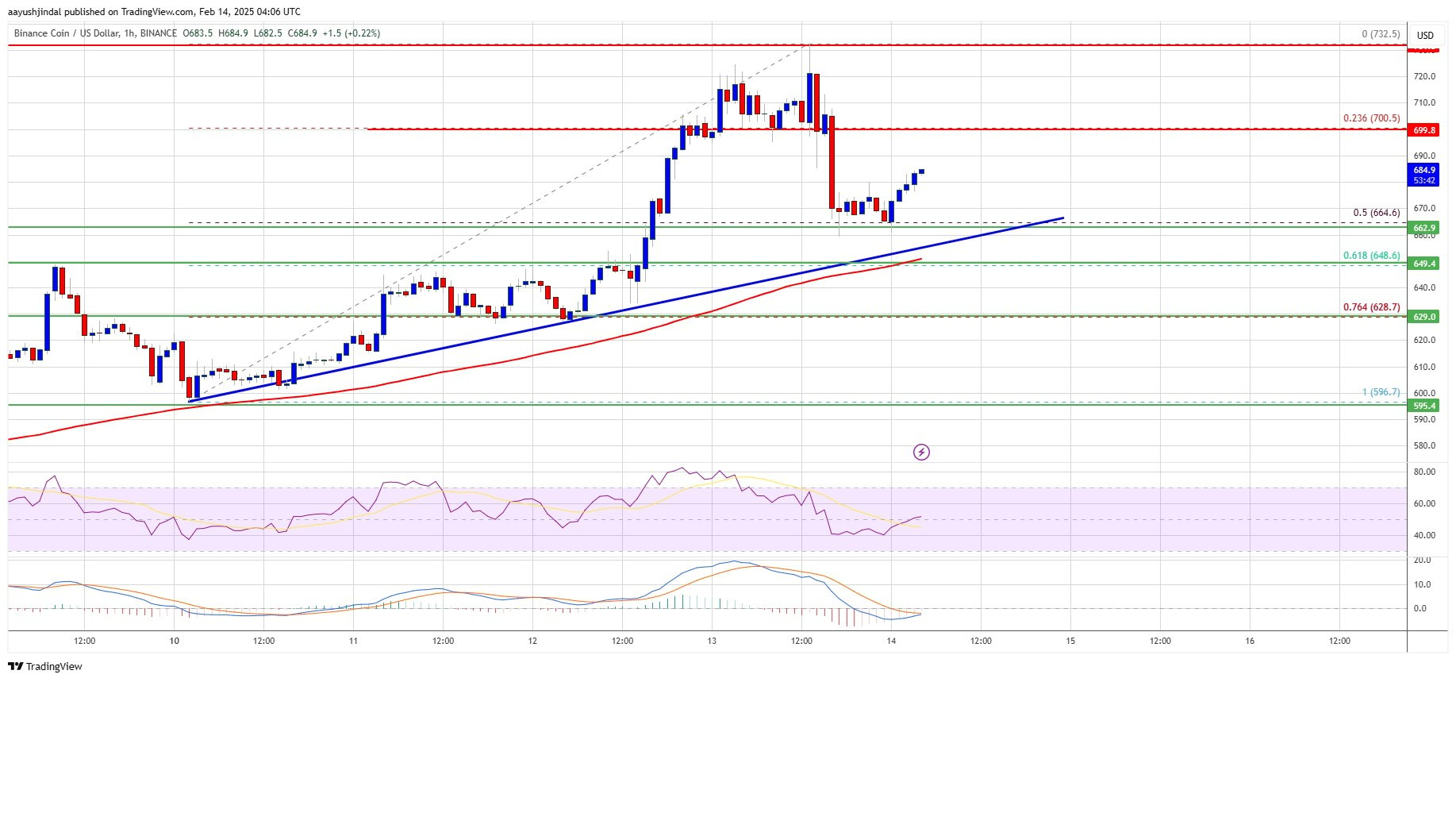Click the date label 13 on time axis
Viewport: 1456px width, 813px height.
pos(712,641)
